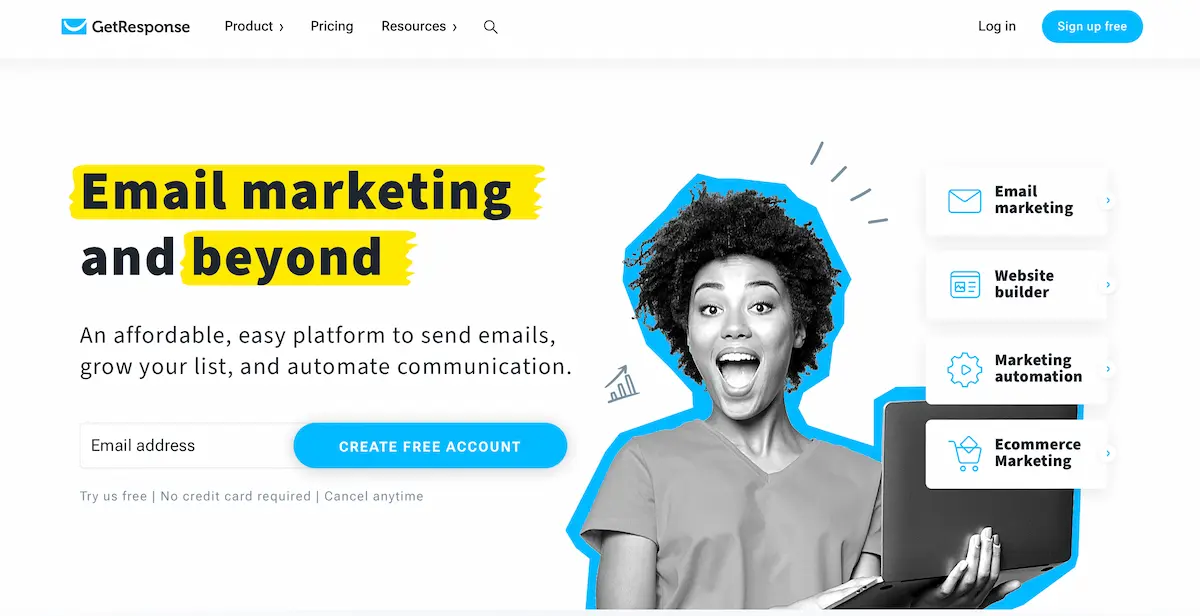Expand the Resources menu
1200x616 pixels.
click(419, 27)
